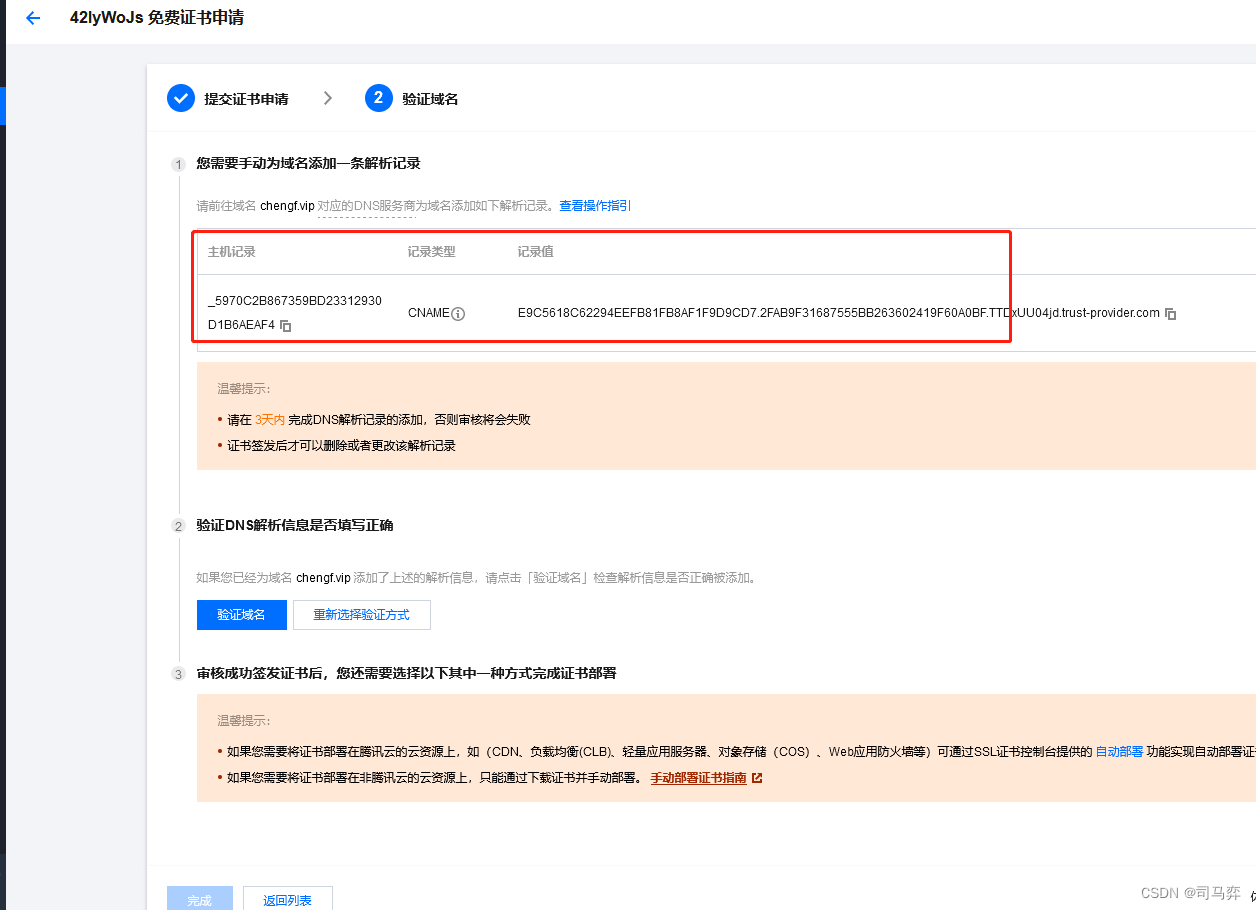Click the 验证域名 button
The height and width of the screenshot is (910, 1256).
click(x=242, y=615)
